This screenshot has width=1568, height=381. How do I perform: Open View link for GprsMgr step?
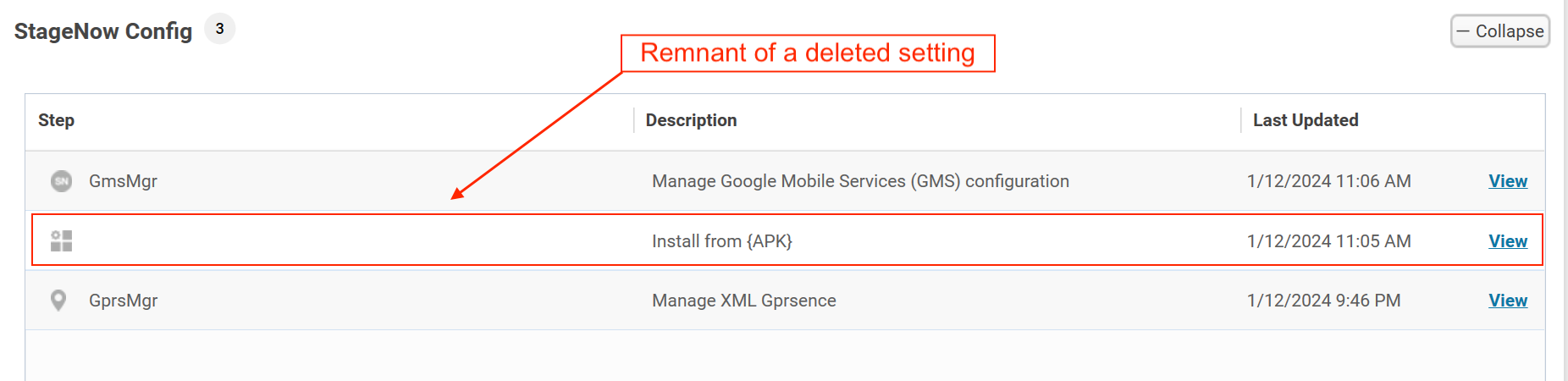click(x=1507, y=301)
